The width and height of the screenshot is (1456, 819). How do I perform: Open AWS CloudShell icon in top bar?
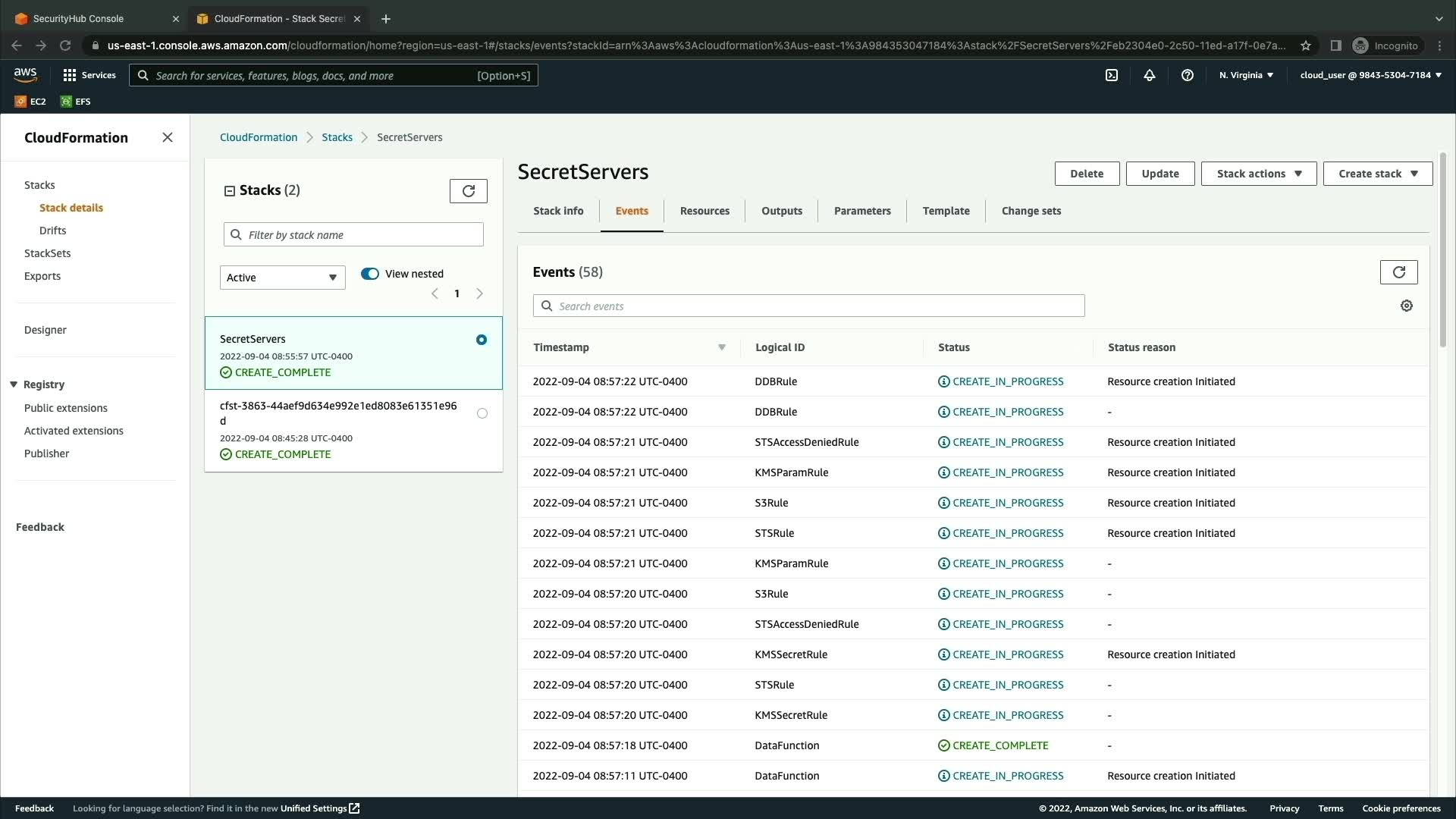tap(1112, 75)
